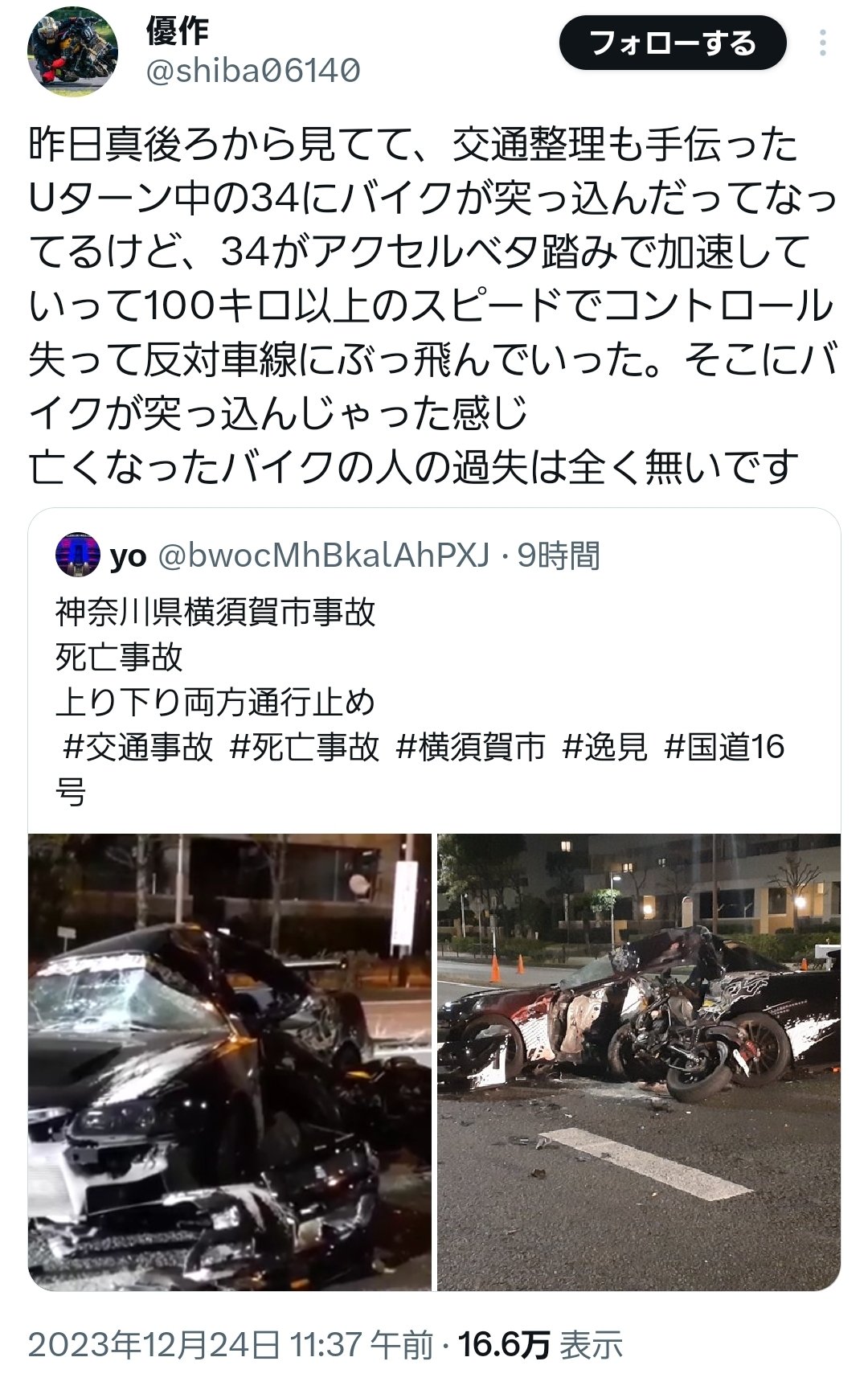Open the three-dot more options menu

coord(822,43)
